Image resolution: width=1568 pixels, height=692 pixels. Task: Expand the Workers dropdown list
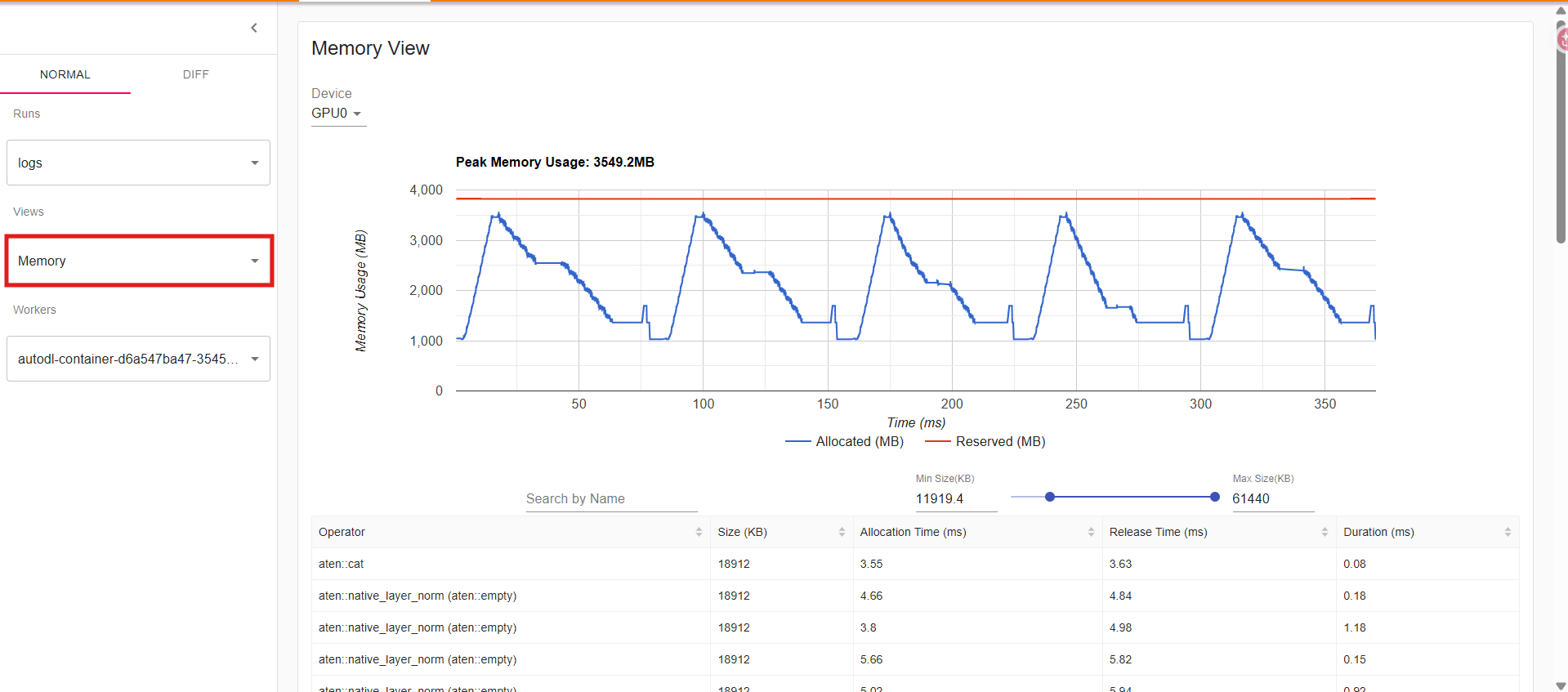tap(138, 359)
